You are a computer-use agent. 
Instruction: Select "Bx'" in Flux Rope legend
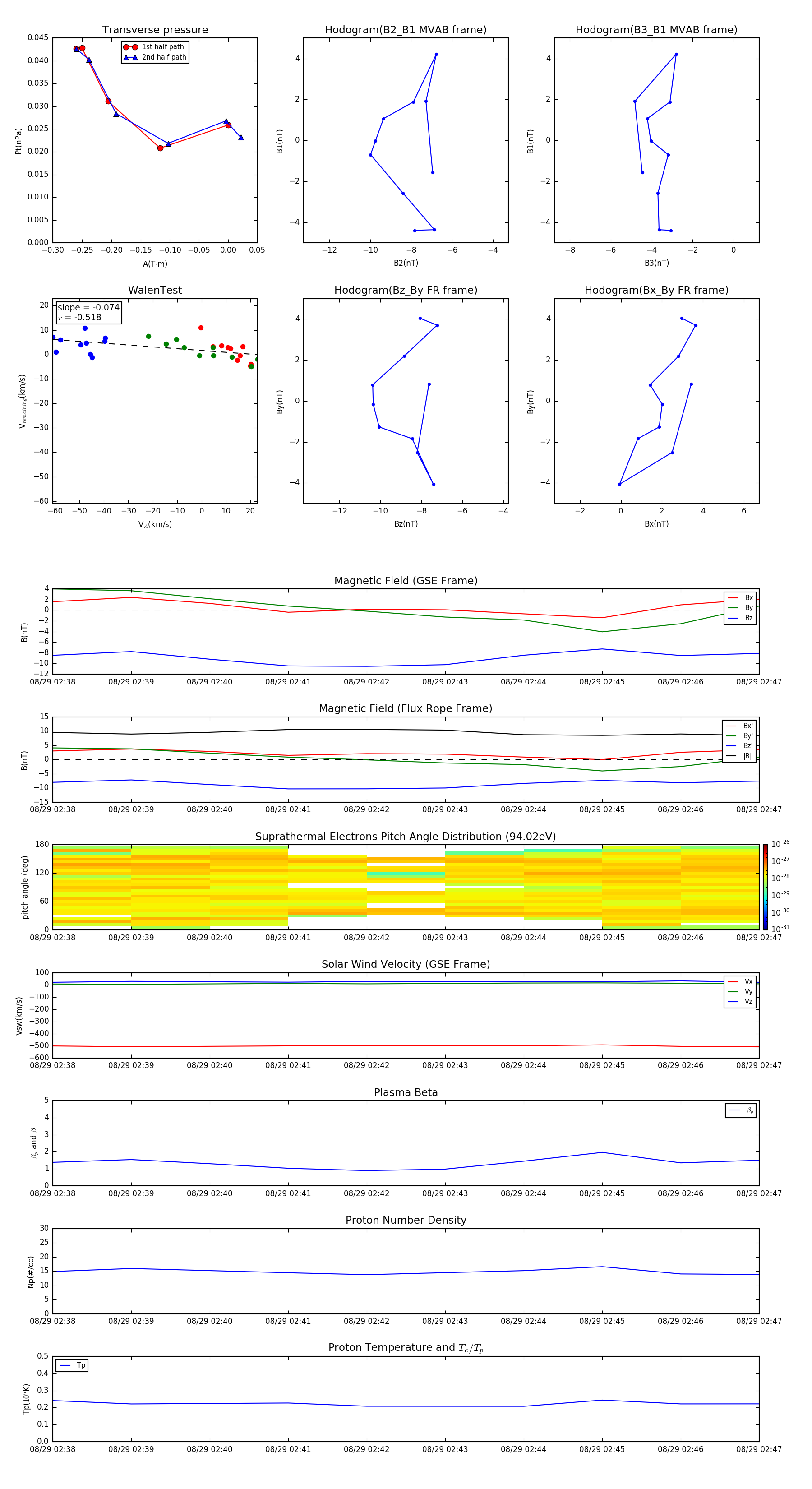tap(739, 726)
